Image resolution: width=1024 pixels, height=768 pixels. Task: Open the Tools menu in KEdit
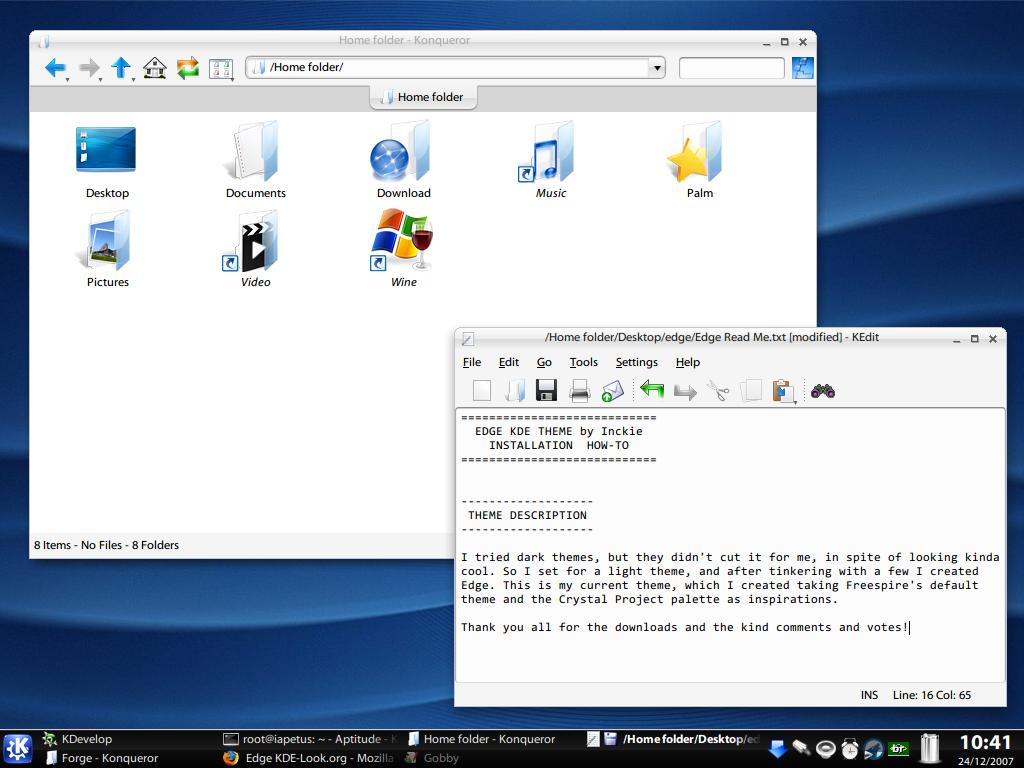pyautogui.click(x=583, y=362)
